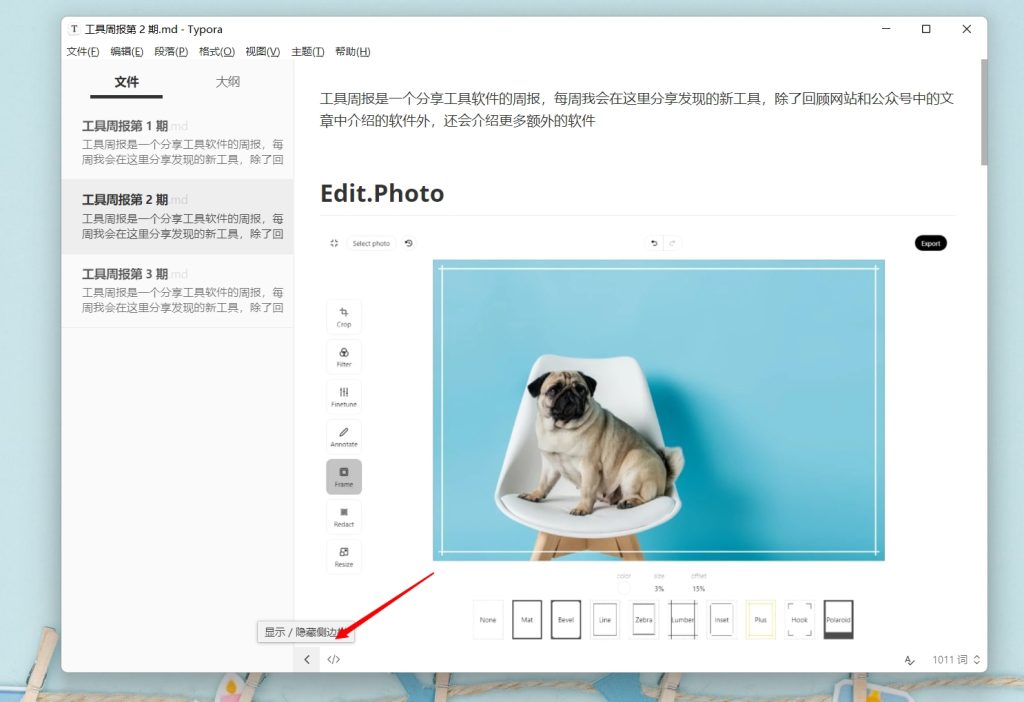Click the document's vertical scrollbar thumb
Screen dimensions: 1024x702
coord(984,112)
